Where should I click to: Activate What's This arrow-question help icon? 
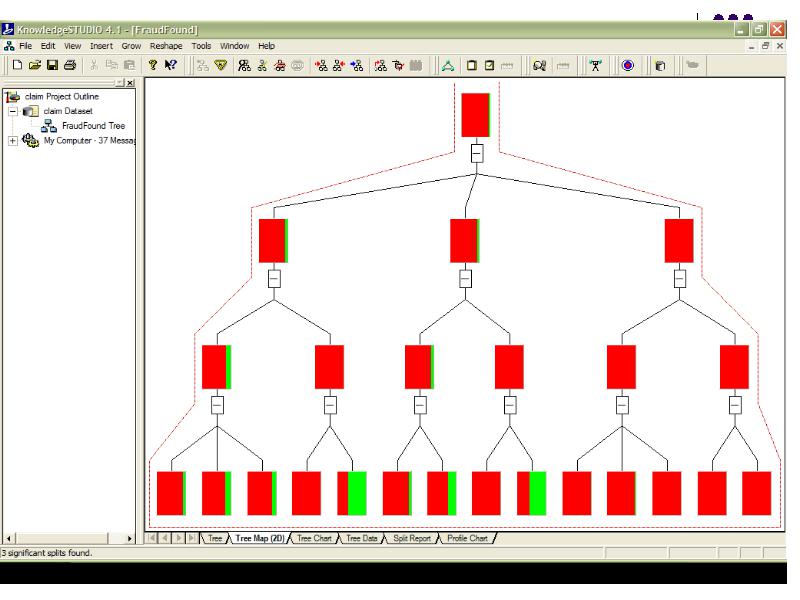click(x=170, y=65)
